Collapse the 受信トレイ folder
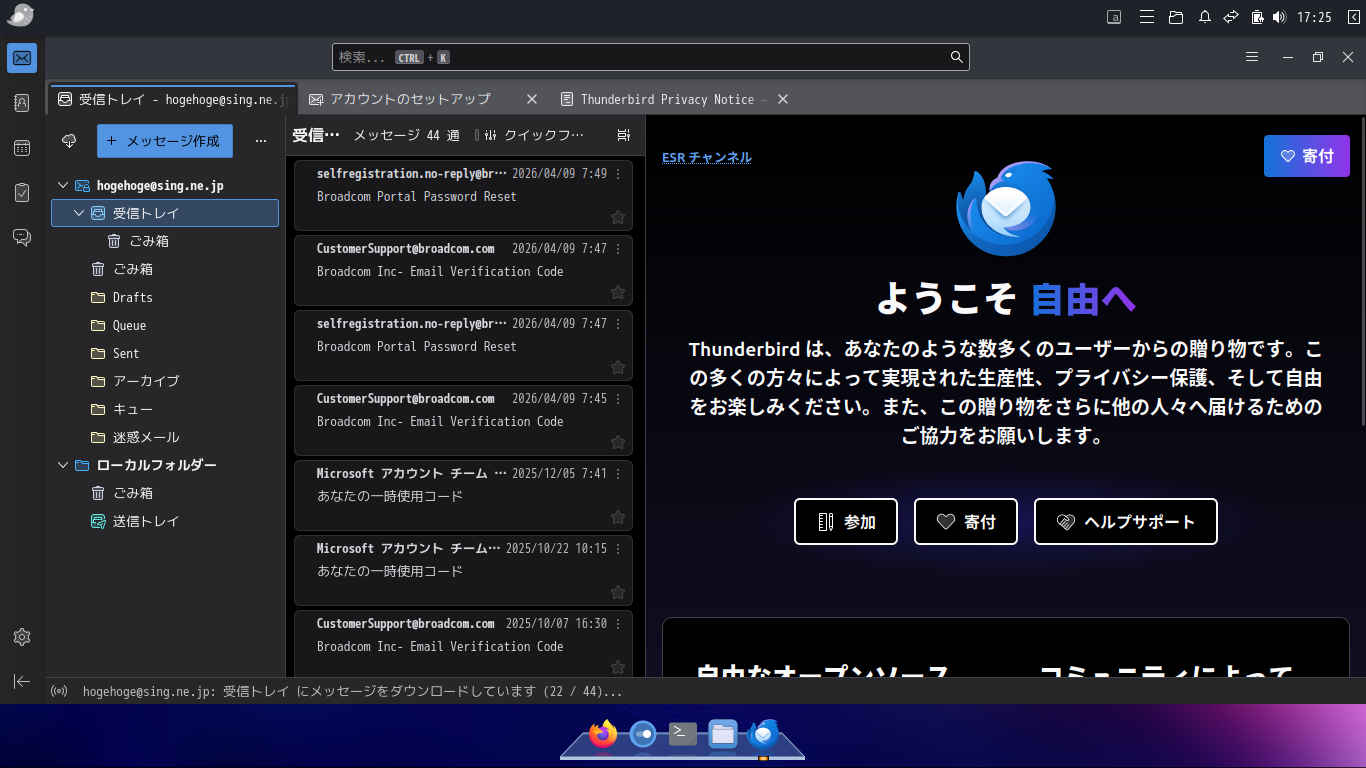 79,213
